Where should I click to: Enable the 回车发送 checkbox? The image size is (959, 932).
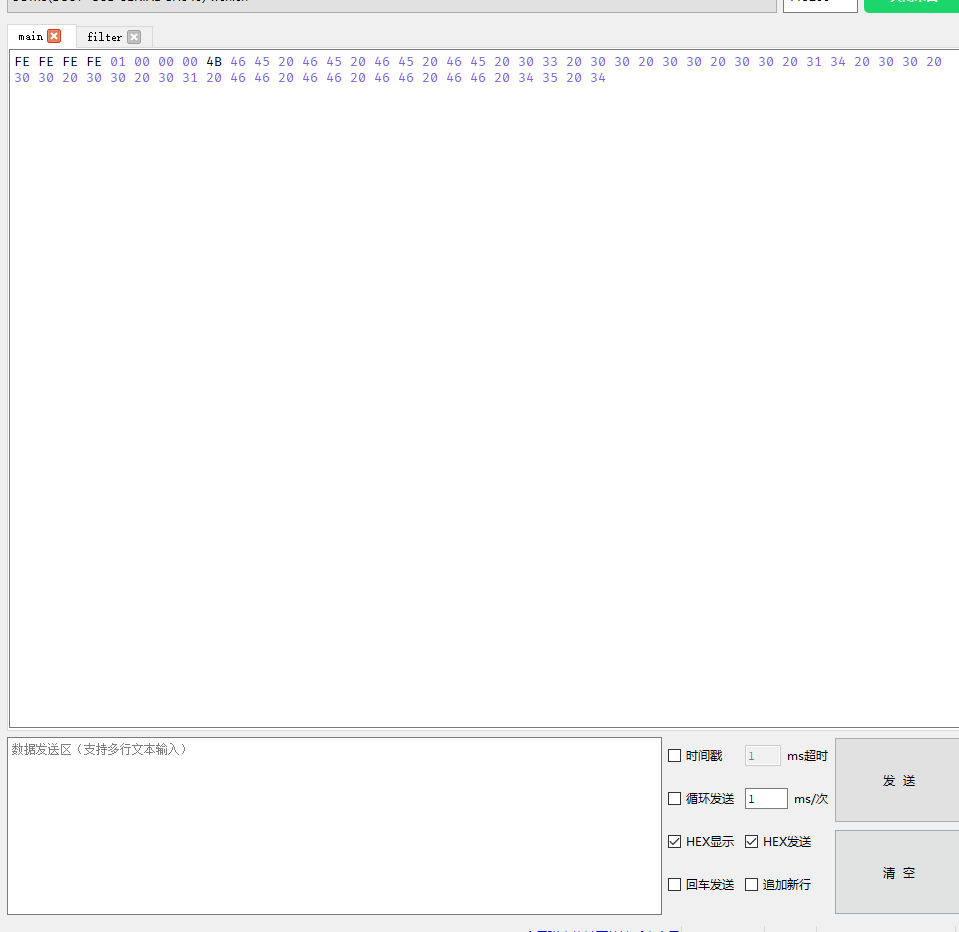674,884
